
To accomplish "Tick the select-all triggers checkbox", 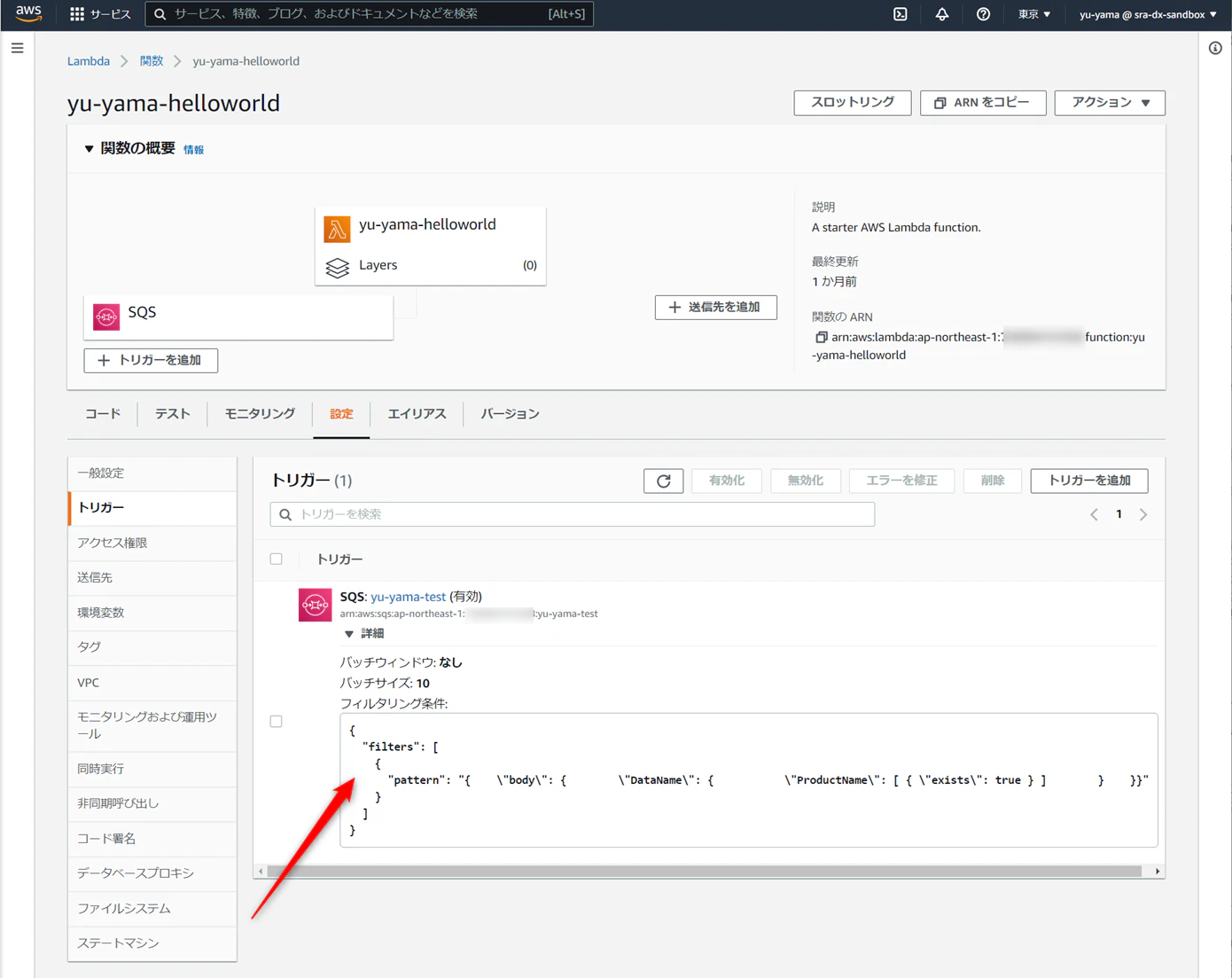I will coord(277,559).
